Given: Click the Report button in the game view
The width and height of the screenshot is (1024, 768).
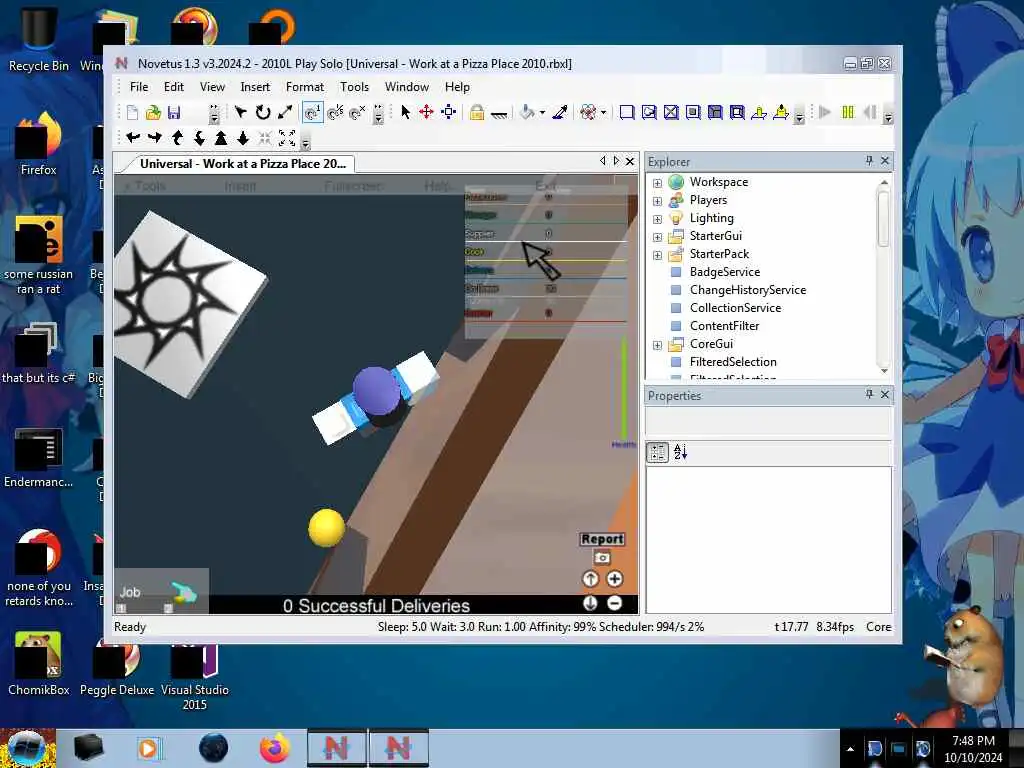Looking at the screenshot, I should tap(602, 539).
